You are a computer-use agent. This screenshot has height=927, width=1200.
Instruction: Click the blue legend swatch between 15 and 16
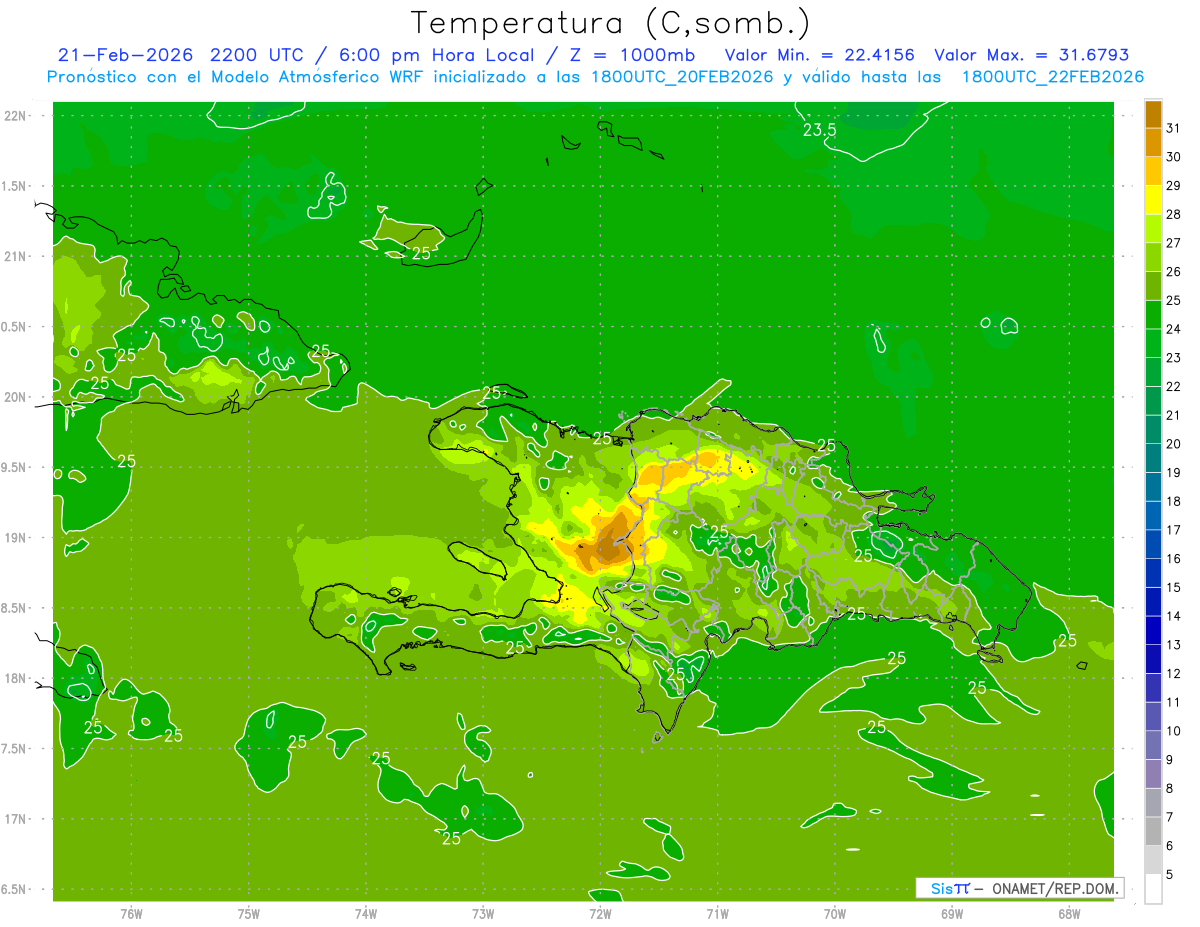1153,573
